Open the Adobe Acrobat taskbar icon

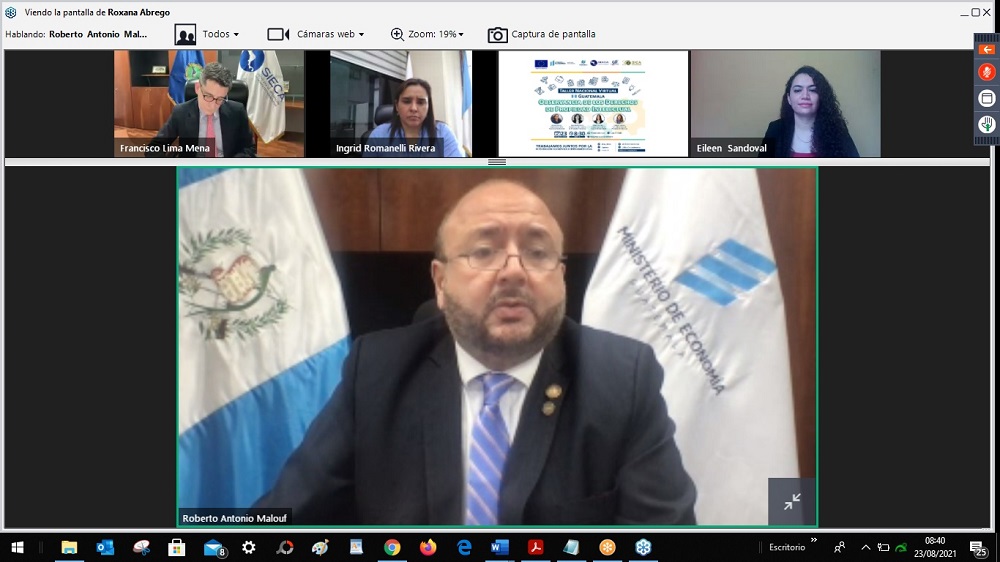tap(536, 547)
